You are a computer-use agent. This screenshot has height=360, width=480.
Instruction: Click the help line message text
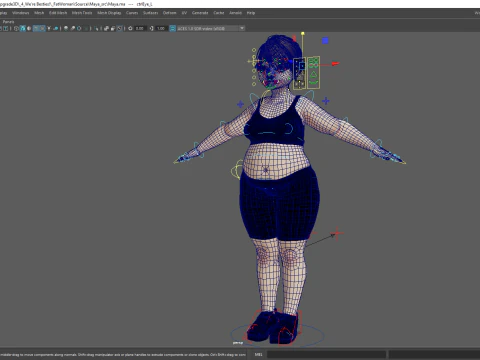(123, 355)
